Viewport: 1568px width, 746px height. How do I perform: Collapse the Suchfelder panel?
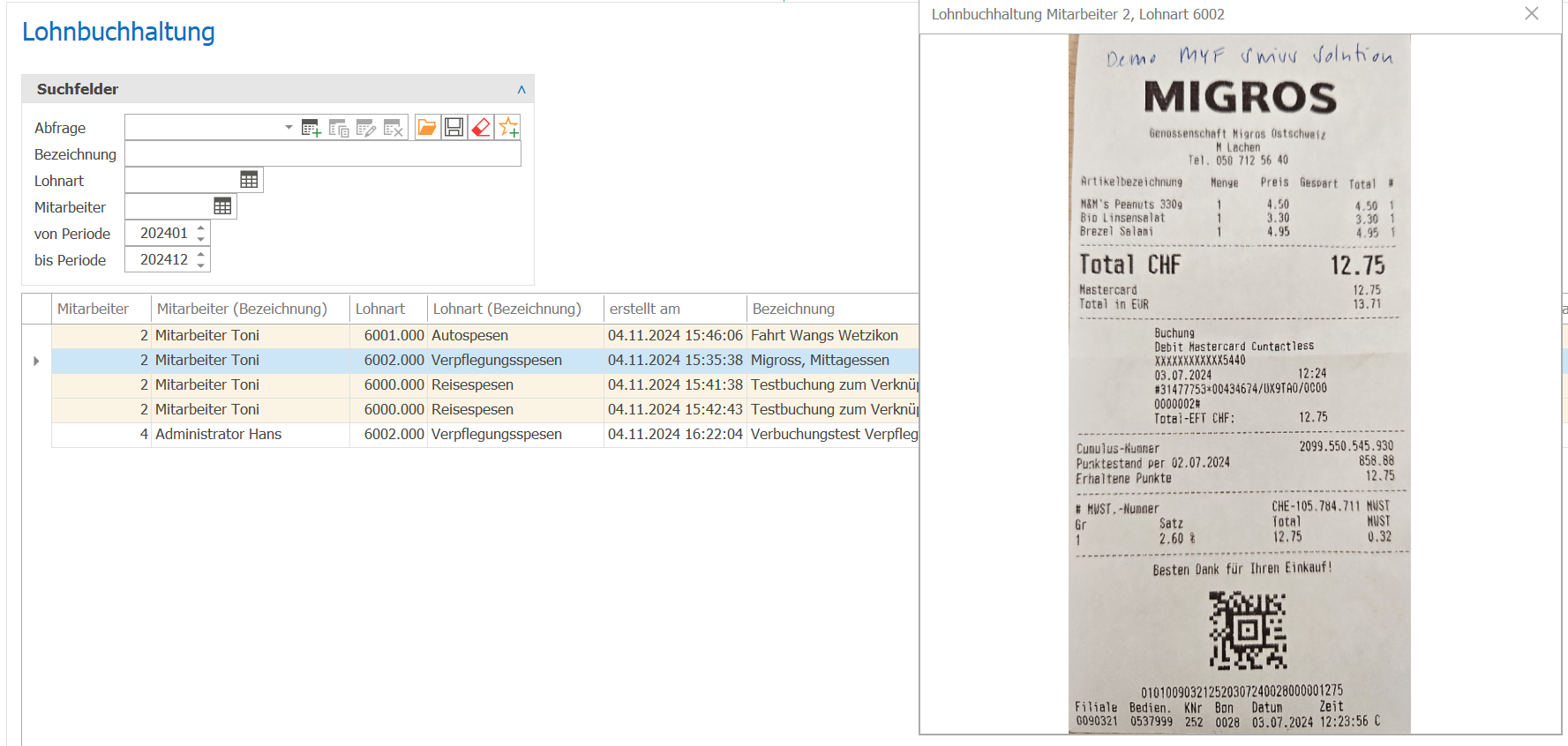[521, 89]
